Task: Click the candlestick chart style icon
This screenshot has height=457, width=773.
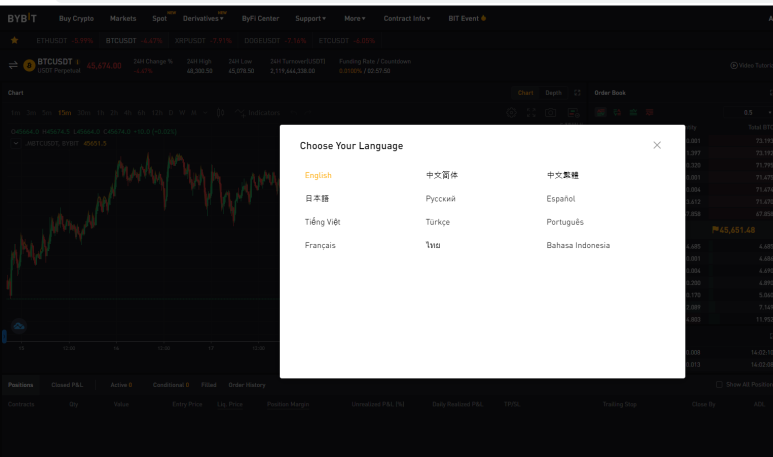Action: [x=220, y=113]
